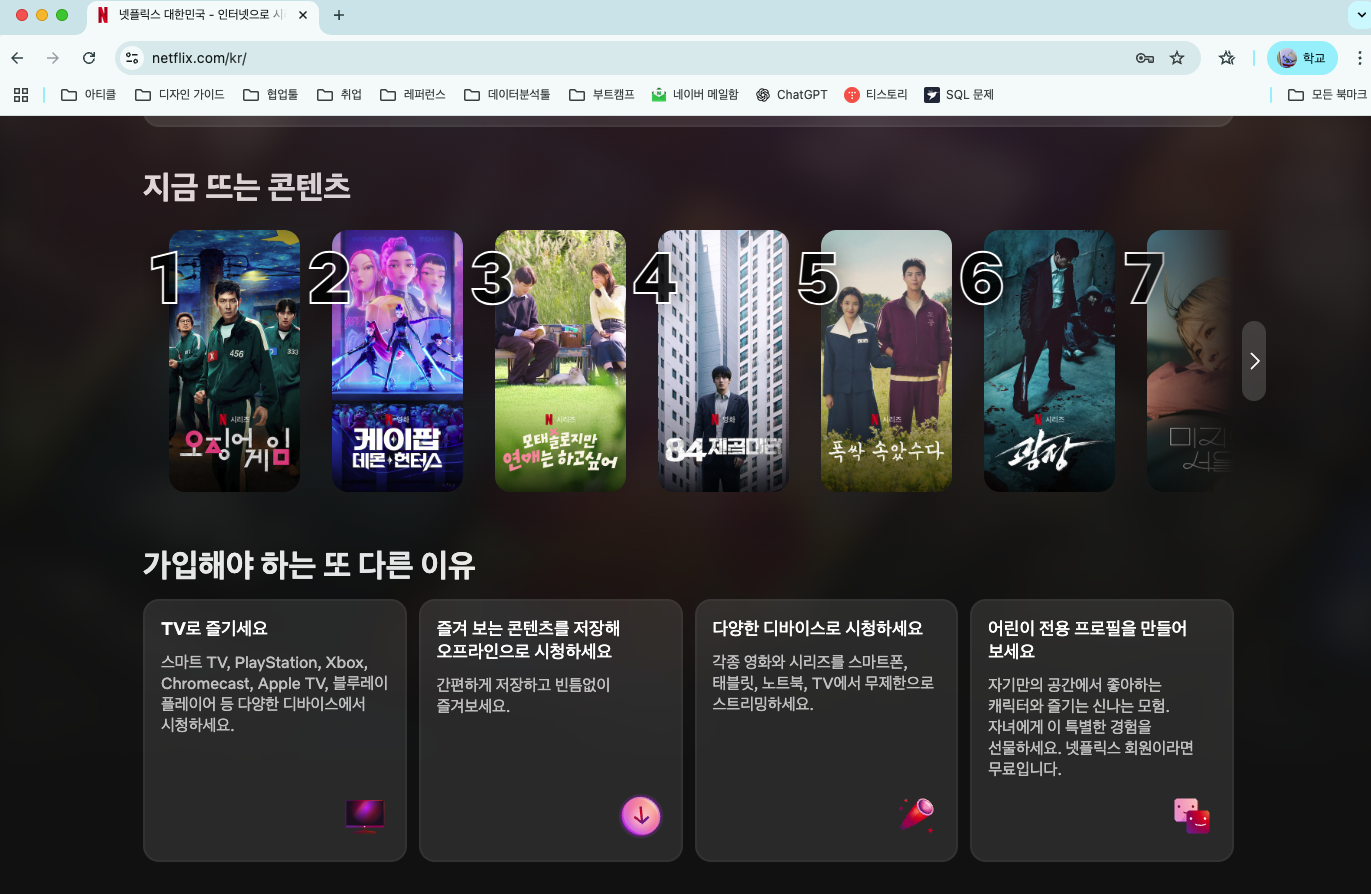This screenshot has height=894, width=1371.
Task: Click the kids faces icon in profile card
Action: (1192, 816)
